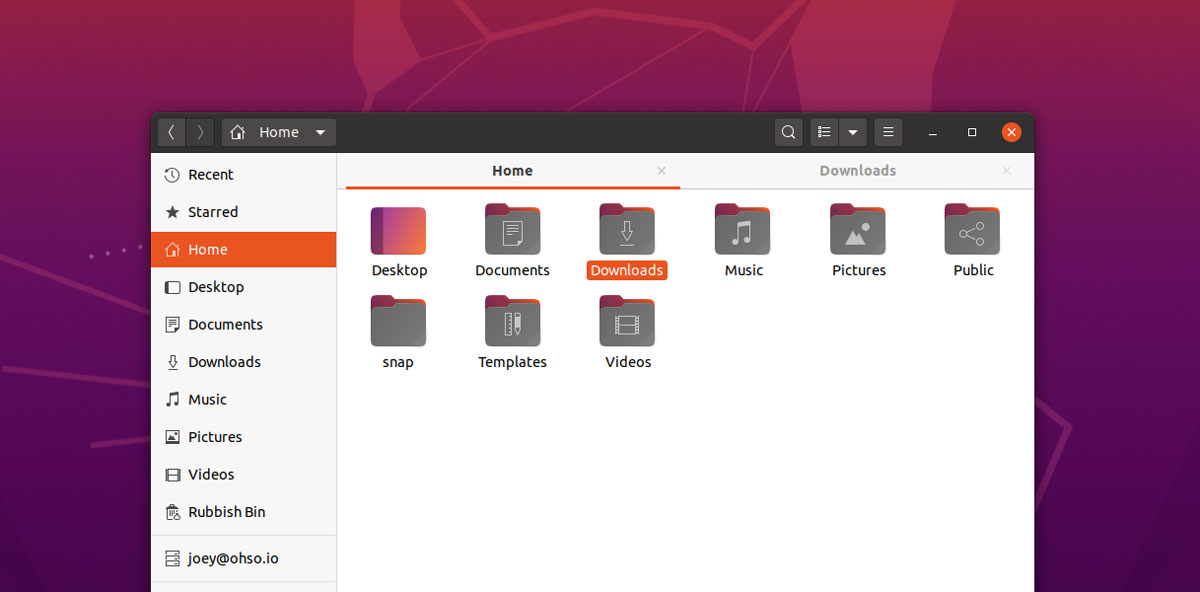Open the hamburger menu

(888, 131)
